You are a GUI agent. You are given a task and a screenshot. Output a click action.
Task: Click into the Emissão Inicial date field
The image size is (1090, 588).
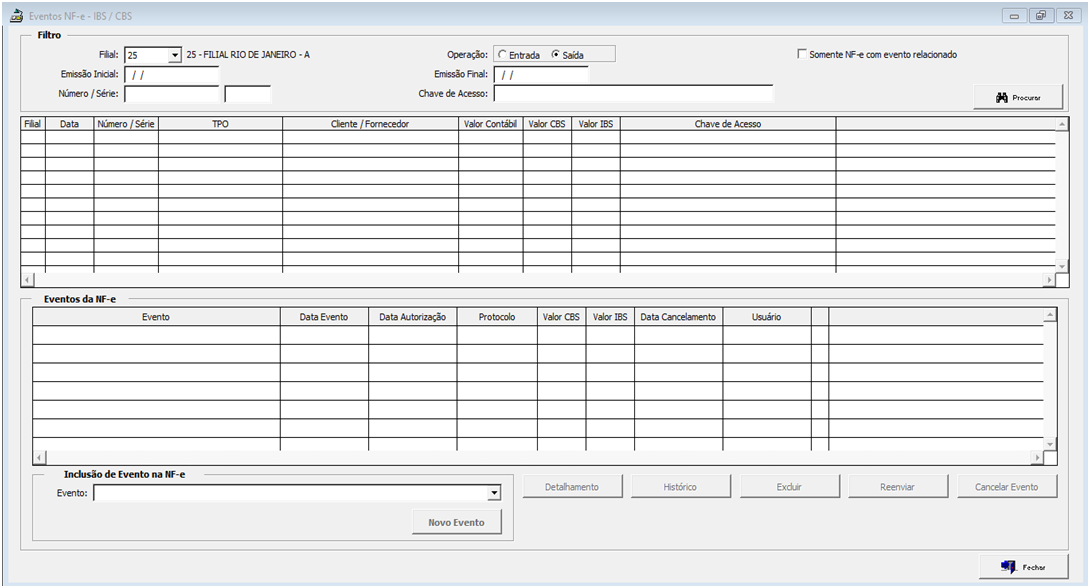(x=171, y=74)
